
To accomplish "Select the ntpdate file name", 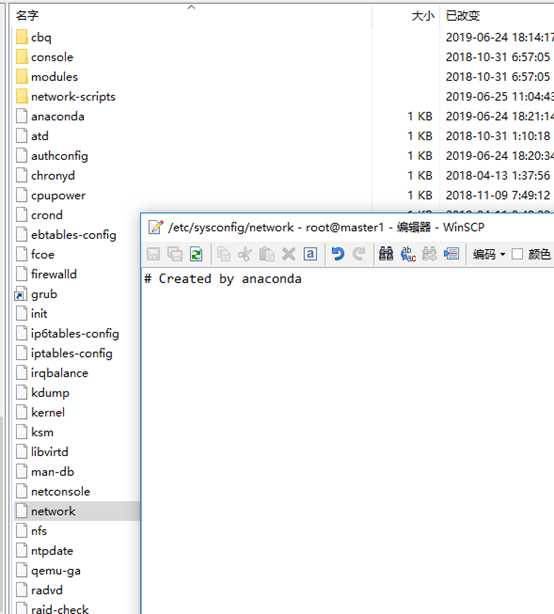I will tap(52, 551).
